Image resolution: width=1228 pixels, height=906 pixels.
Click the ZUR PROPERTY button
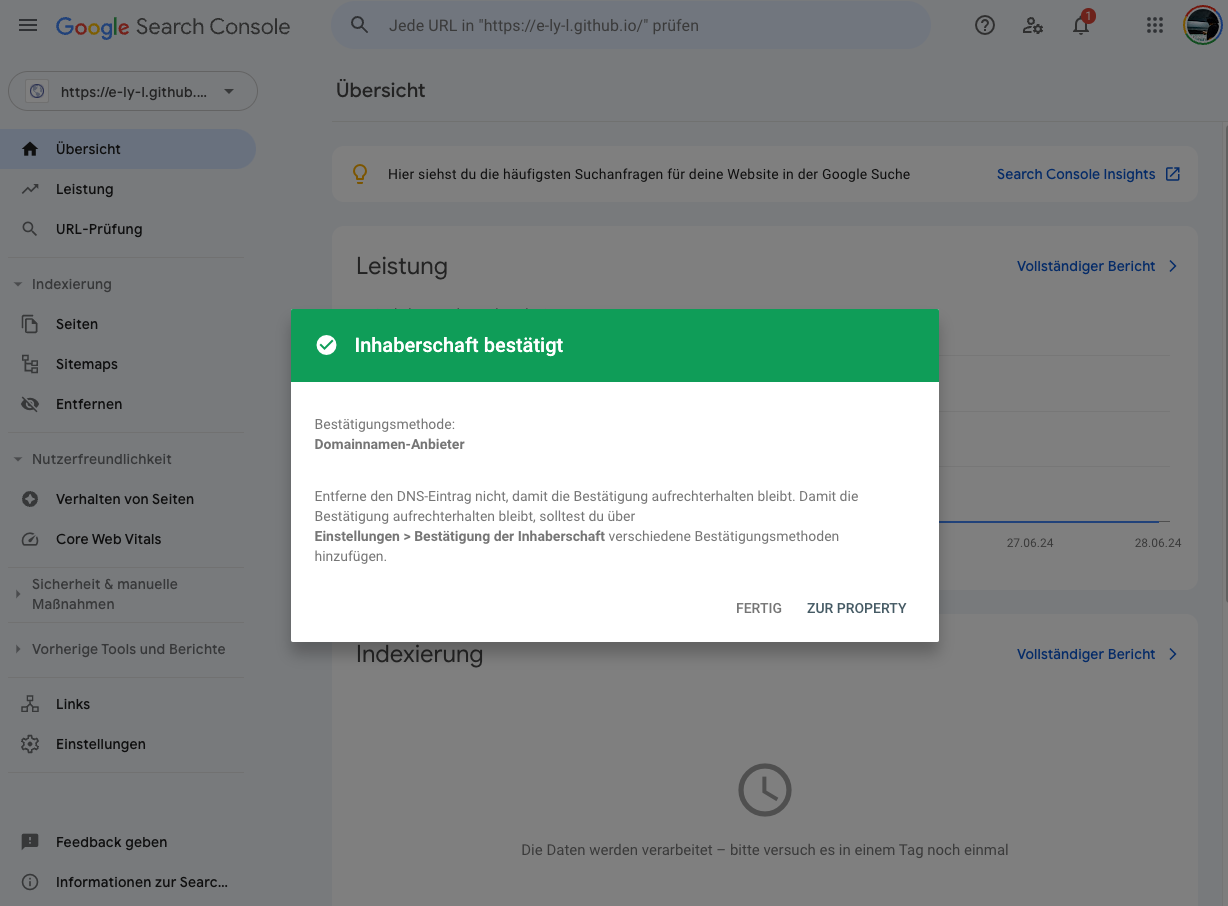[856, 608]
